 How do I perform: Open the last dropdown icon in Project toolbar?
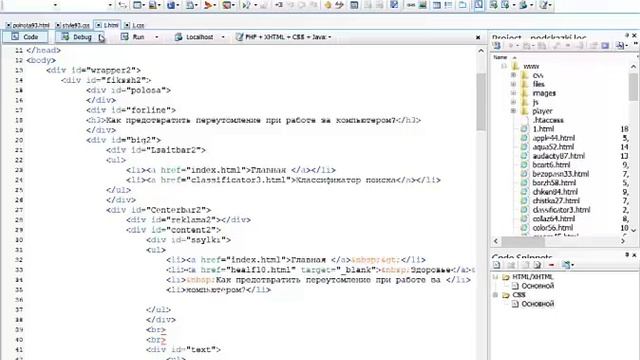coord(621,46)
